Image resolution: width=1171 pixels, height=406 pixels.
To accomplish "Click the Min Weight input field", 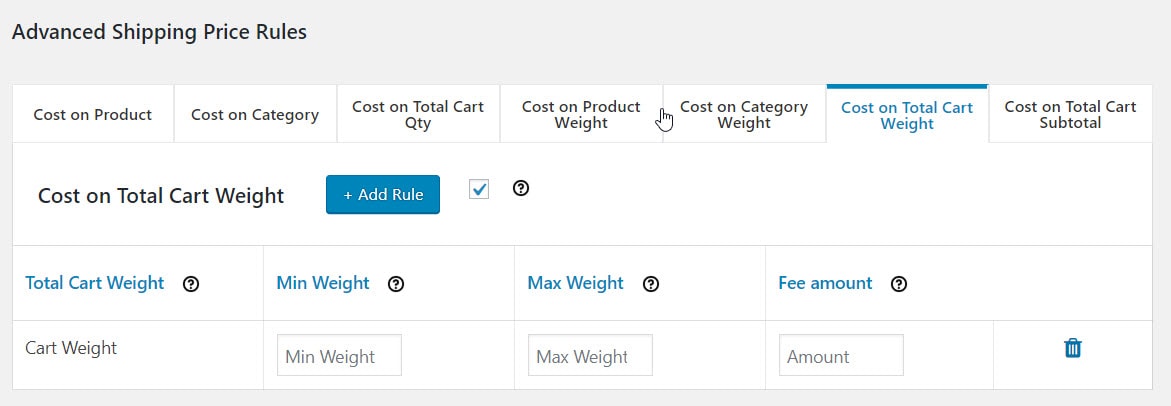I will click(339, 356).
